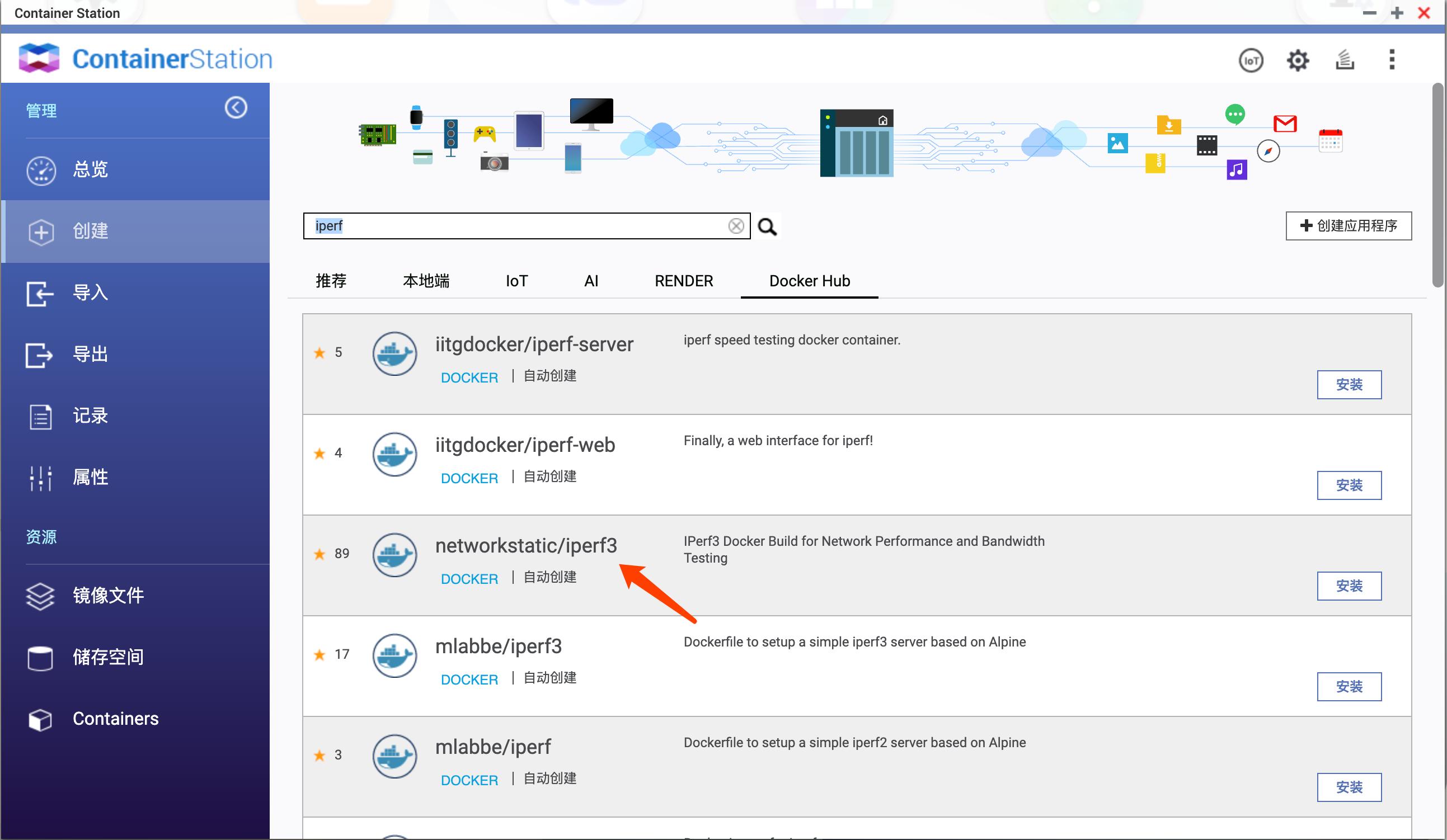
Task: Click the magnifier search button
Action: (x=767, y=226)
